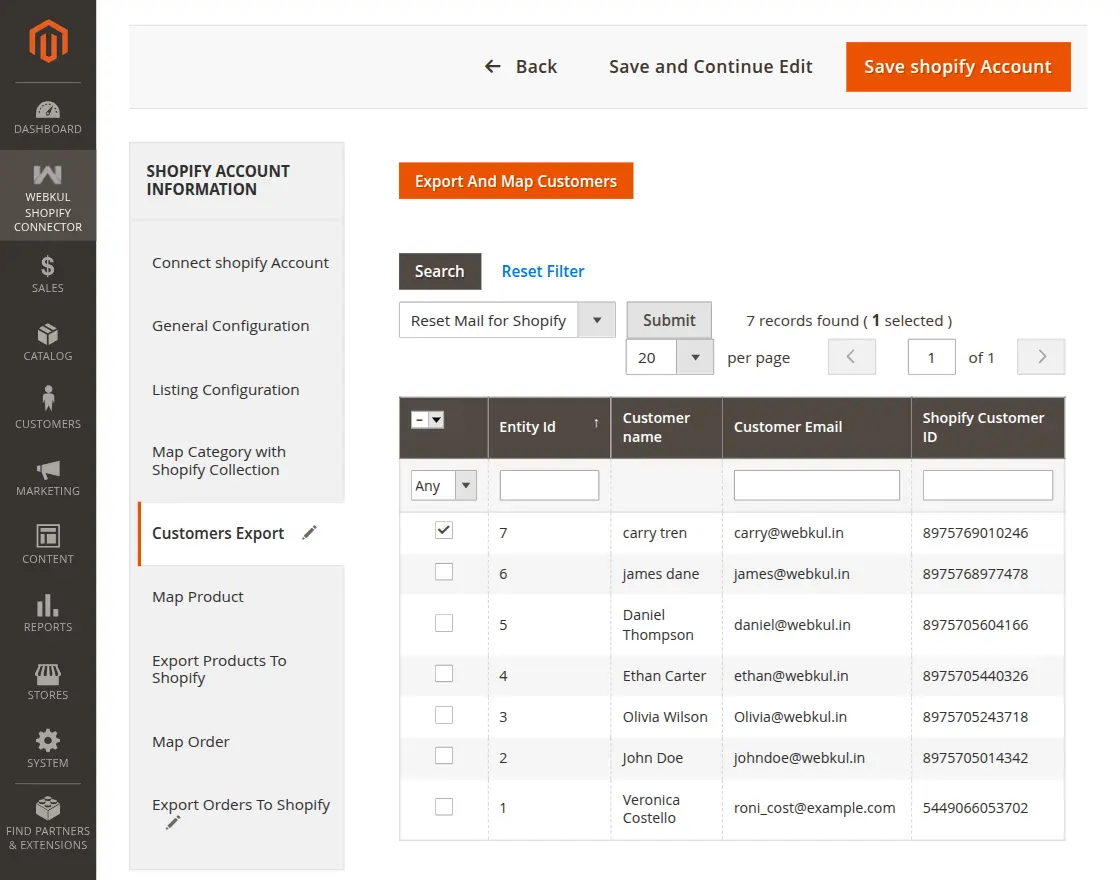The image size is (1120, 880).
Task: Open the Map Product tab
Action: click(x=198, y=596)
